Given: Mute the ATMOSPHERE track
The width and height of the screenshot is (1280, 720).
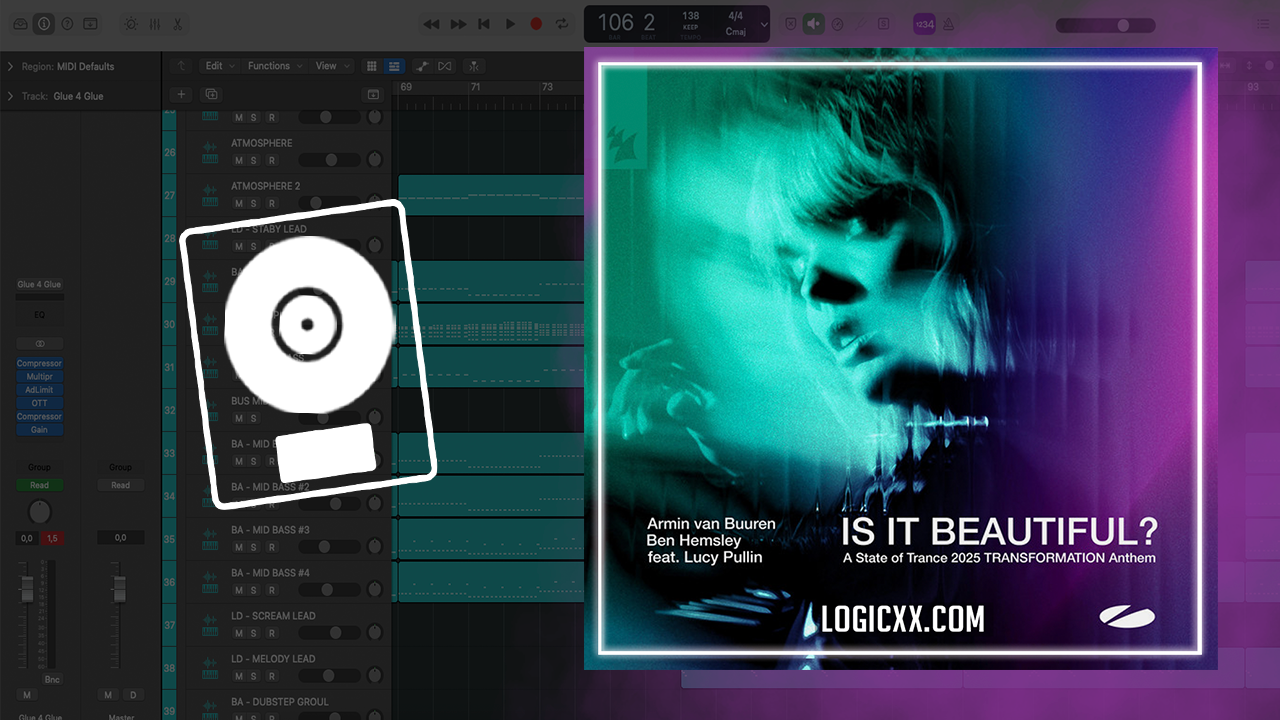Looking at the screenshot, I should click(238, 160).
